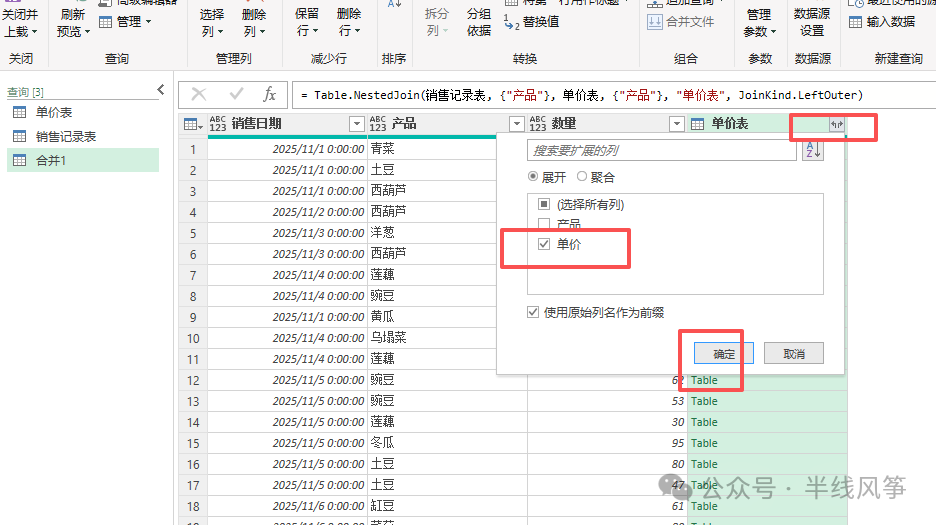Select the 聚合 radio button
Viewport: 936px width, 525px height.
tap(582, 177)
